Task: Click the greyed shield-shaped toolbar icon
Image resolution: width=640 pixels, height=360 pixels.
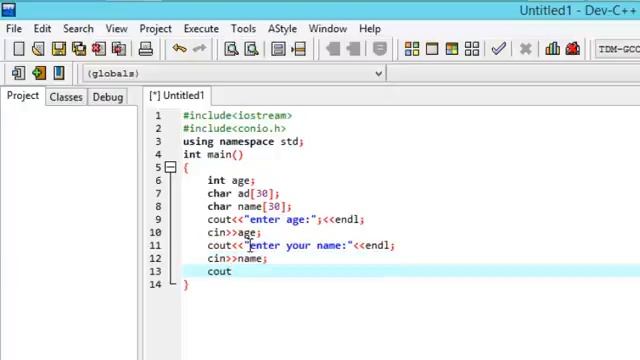Action: tap(380, 49)
